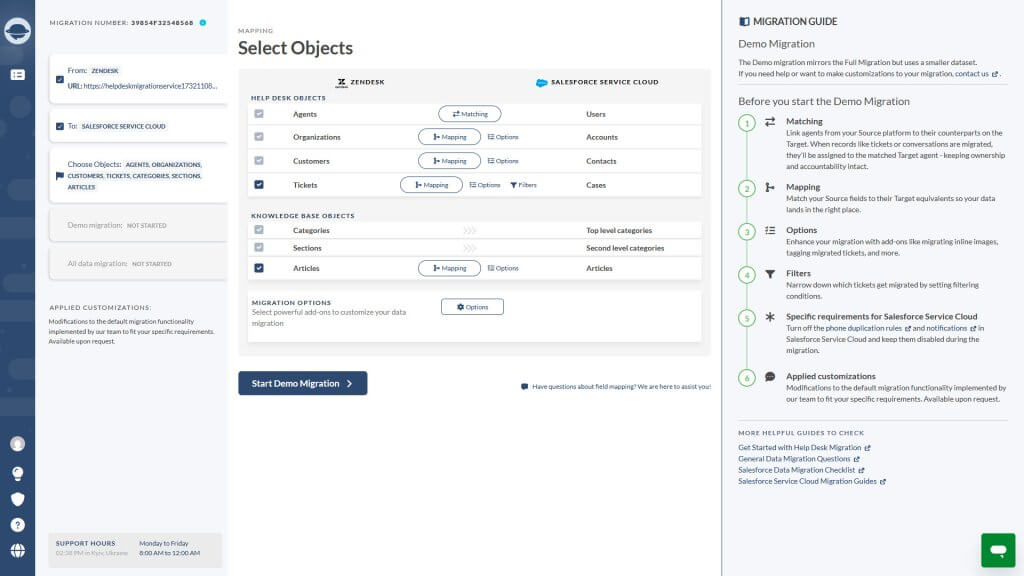
Task: Open the green chat widget button
Action: click(x=998, y=550)
